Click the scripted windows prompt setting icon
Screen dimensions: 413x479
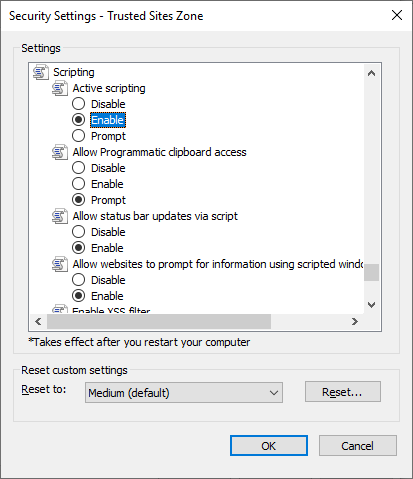coord(60,264)
